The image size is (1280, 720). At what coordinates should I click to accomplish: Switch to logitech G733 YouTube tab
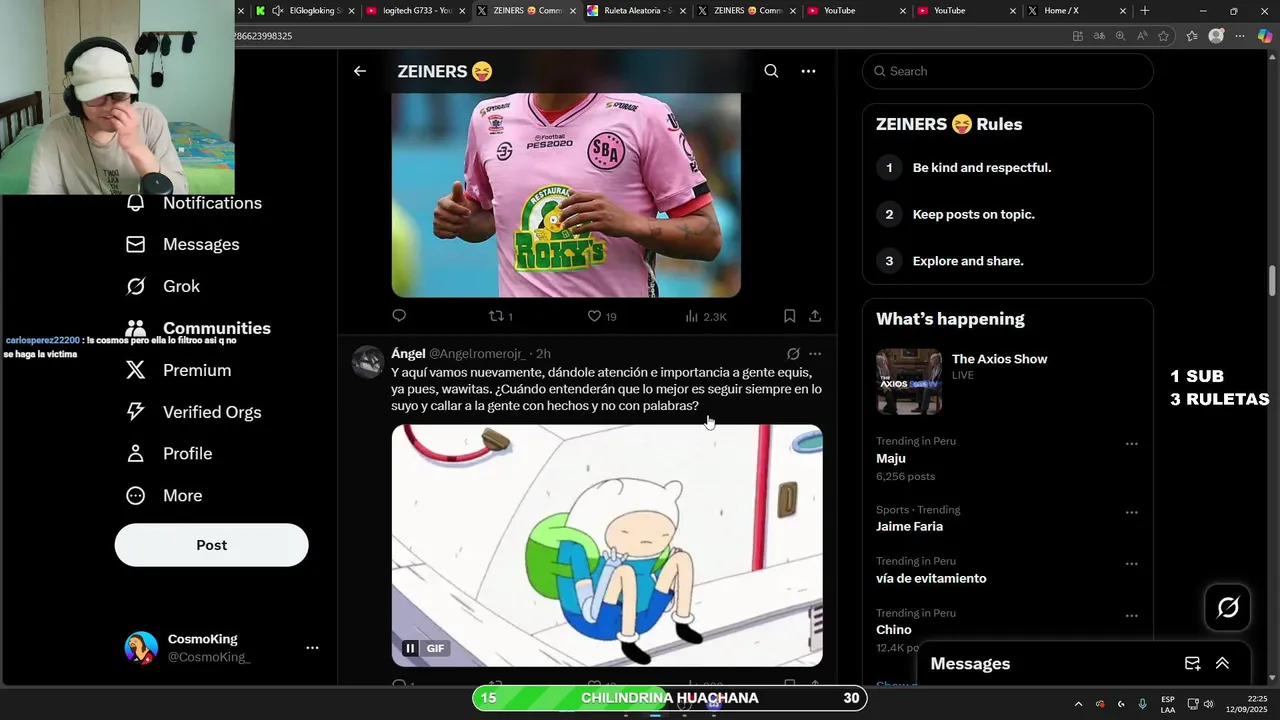point(414,11)
